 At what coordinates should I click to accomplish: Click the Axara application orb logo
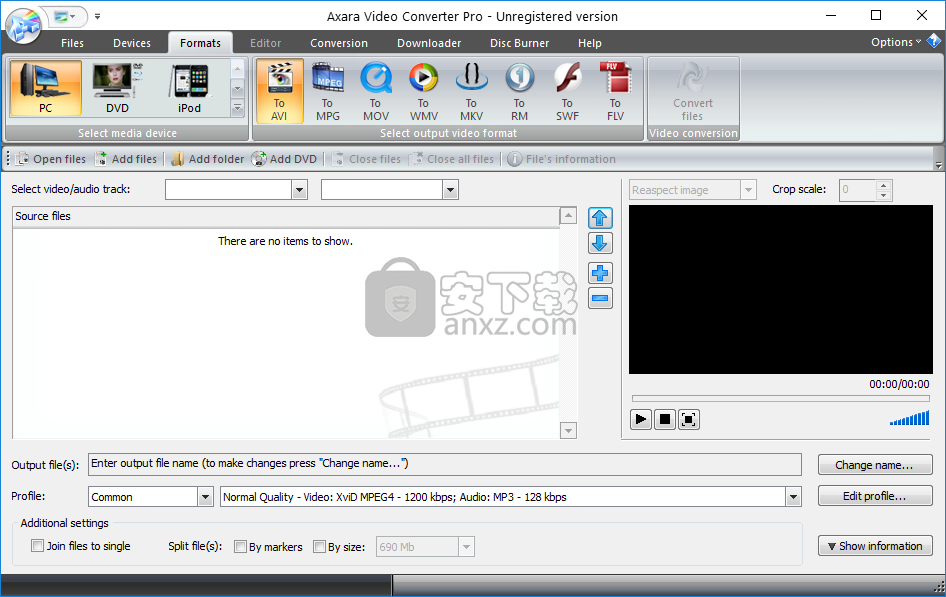coord(23,25)
